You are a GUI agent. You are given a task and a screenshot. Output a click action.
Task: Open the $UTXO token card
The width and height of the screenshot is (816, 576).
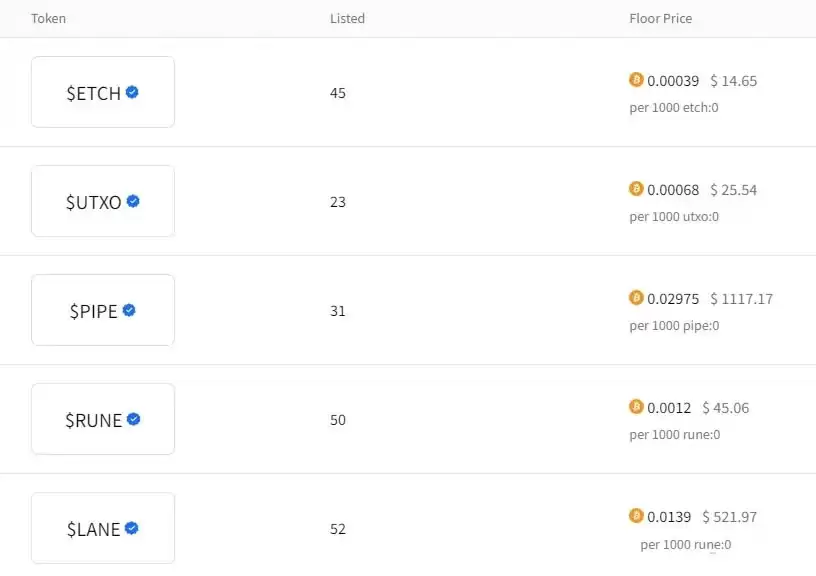click(x=103, y=201)
